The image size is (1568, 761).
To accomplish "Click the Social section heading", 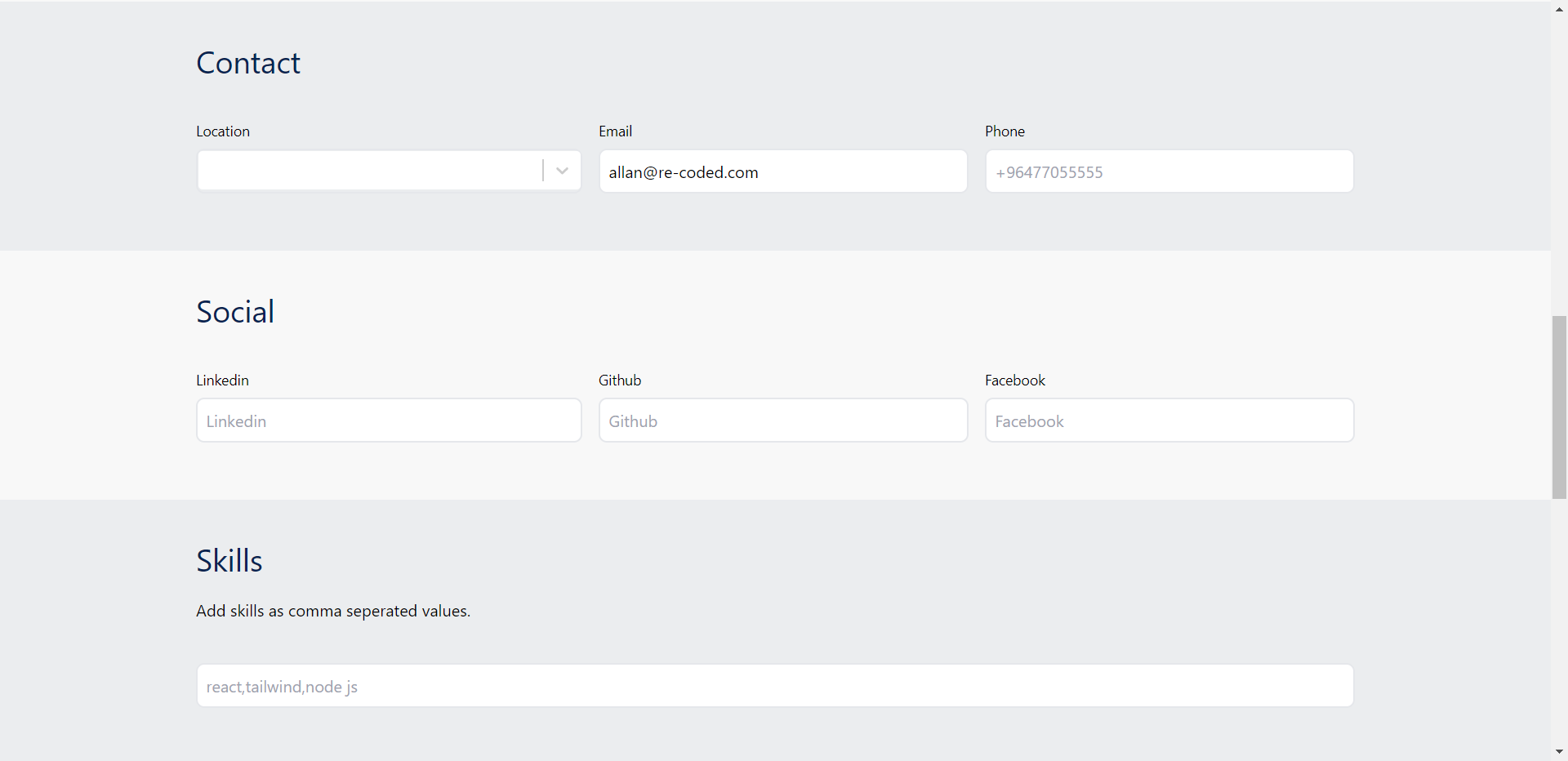I will tap(235, 311).
